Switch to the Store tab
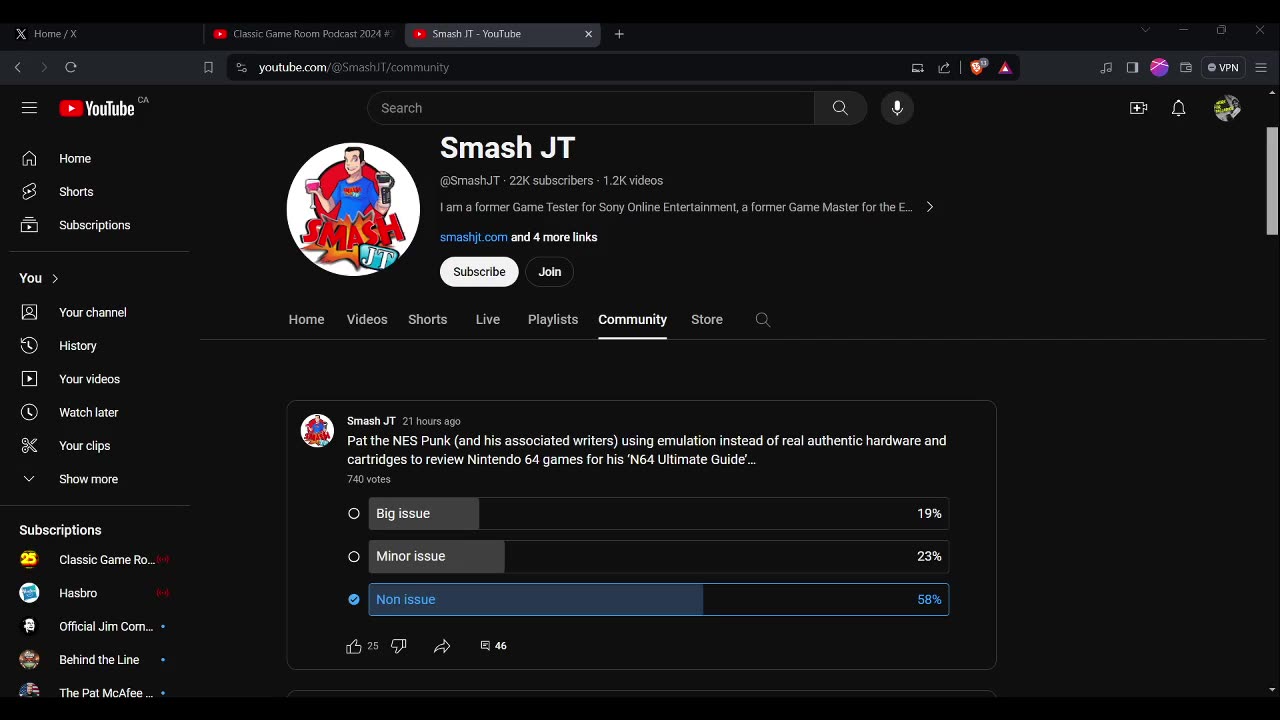Image resolution: width=1280 pixels, height=720 pixels. pyautogui.click(x=707, y=320)
